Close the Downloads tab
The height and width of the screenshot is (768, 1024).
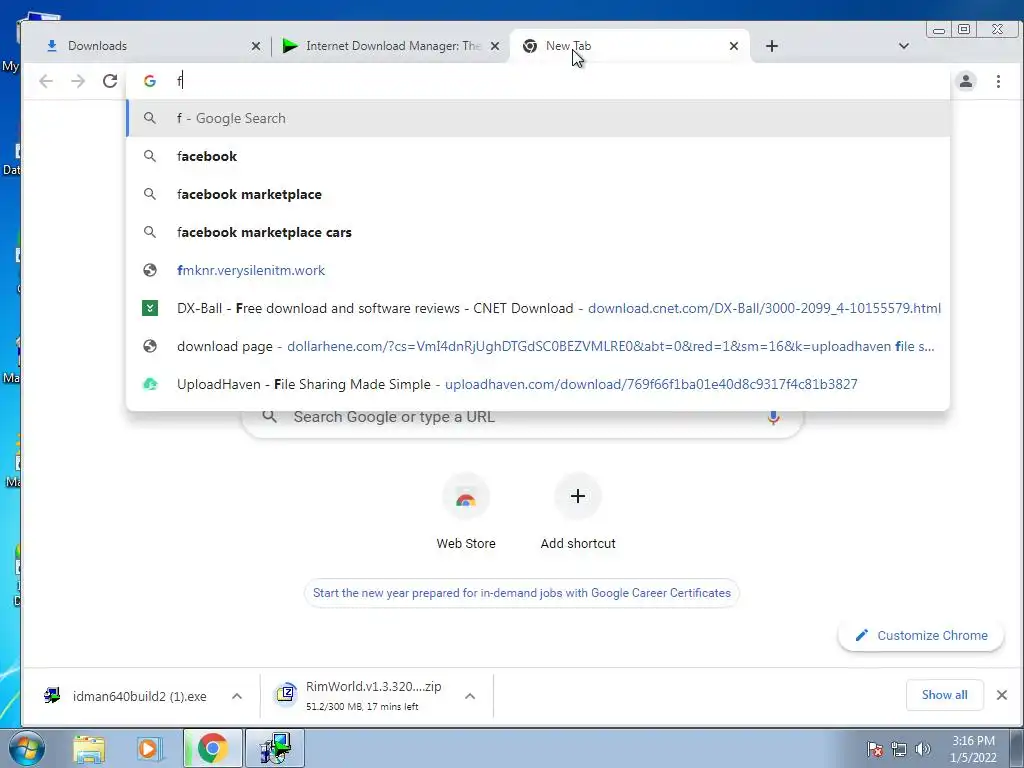[x=256, y=46]
